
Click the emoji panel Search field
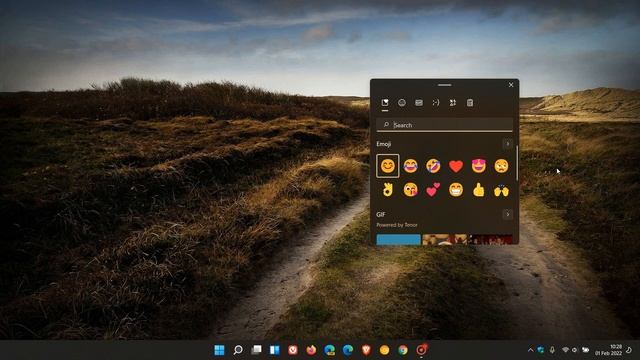point(444,125)
